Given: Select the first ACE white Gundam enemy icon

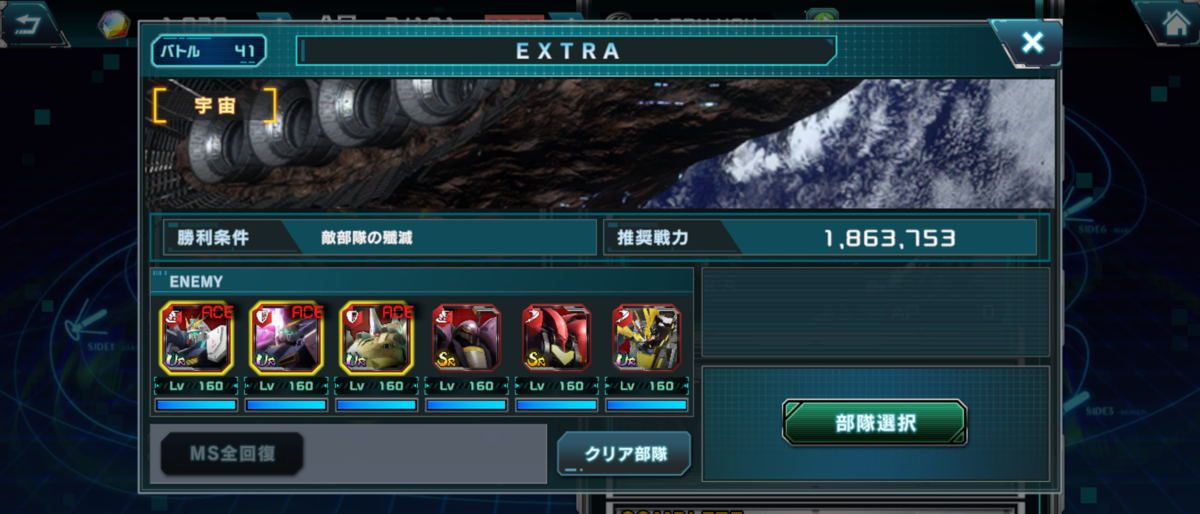Looking at the screenshot, I should pyautogui.click(x=197, y=338).
